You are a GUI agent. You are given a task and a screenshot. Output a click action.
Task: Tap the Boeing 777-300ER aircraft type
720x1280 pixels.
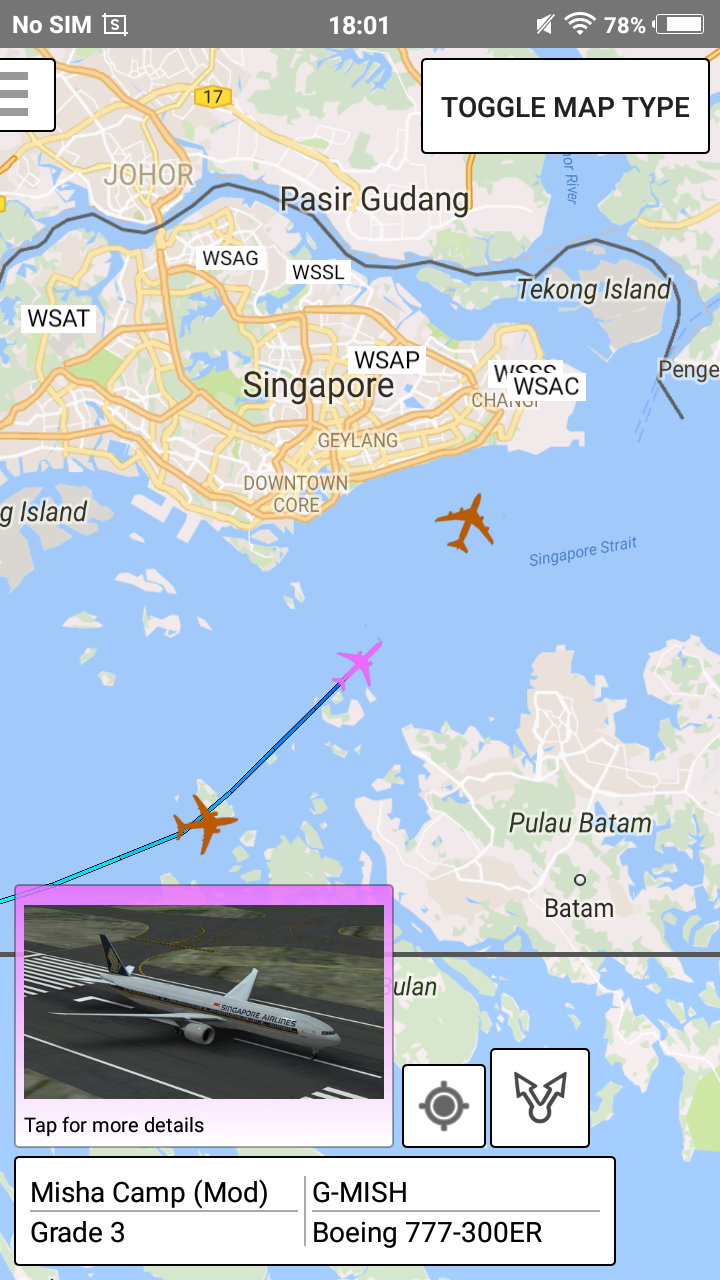pos(428,1232)
